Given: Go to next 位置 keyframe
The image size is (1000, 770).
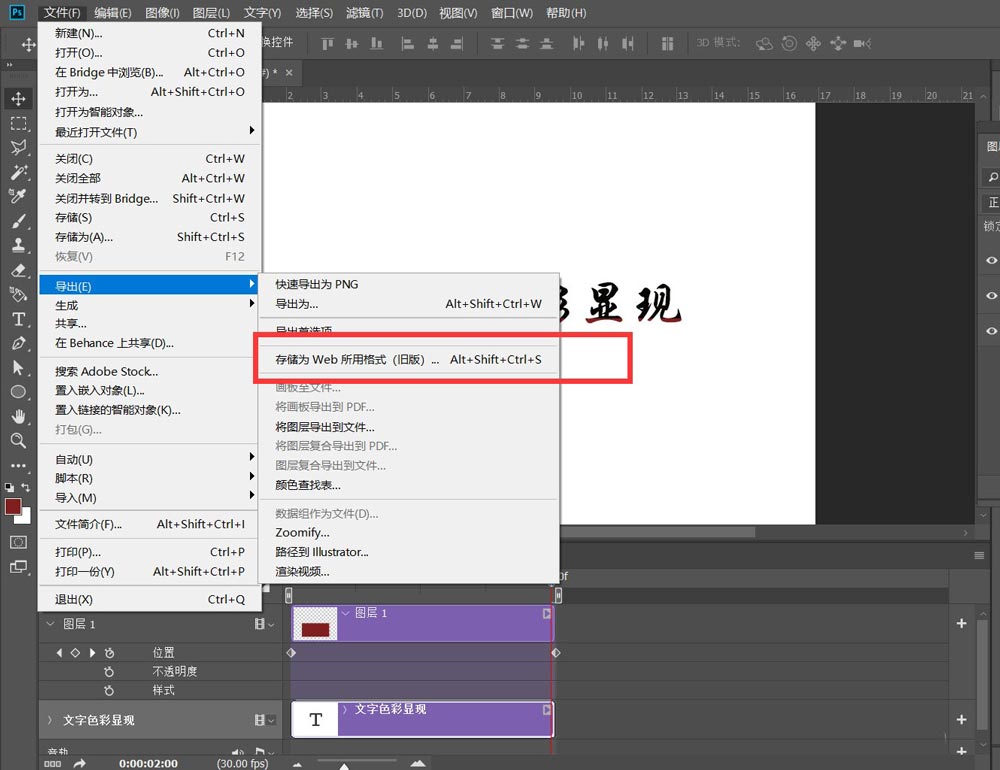Looking at the screenshot, I should 92,653.
